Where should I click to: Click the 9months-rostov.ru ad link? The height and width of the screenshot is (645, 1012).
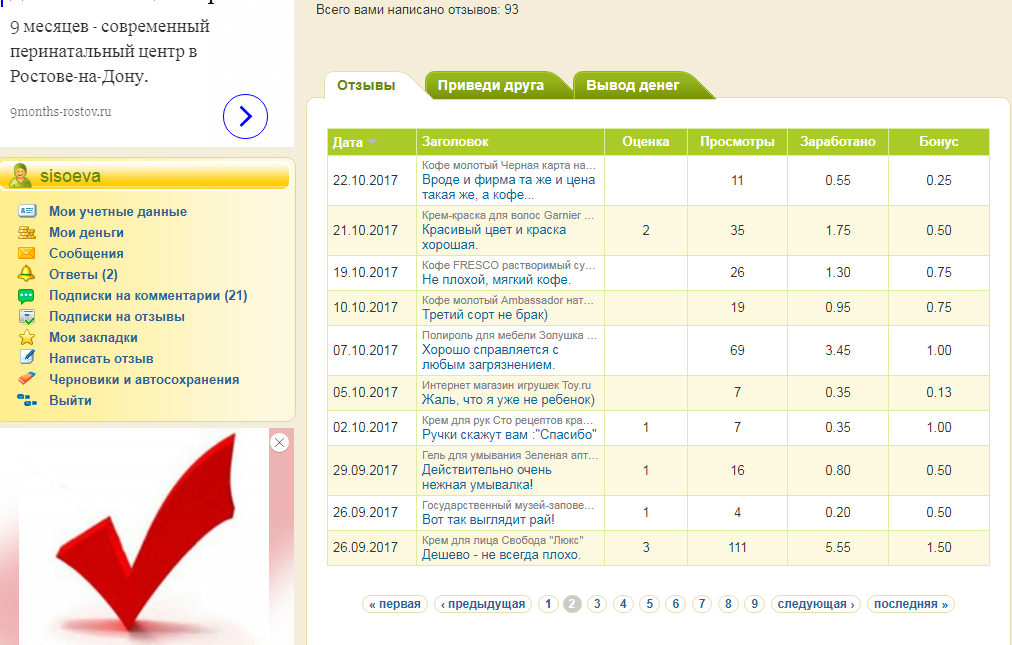click(x=61, y=112)
